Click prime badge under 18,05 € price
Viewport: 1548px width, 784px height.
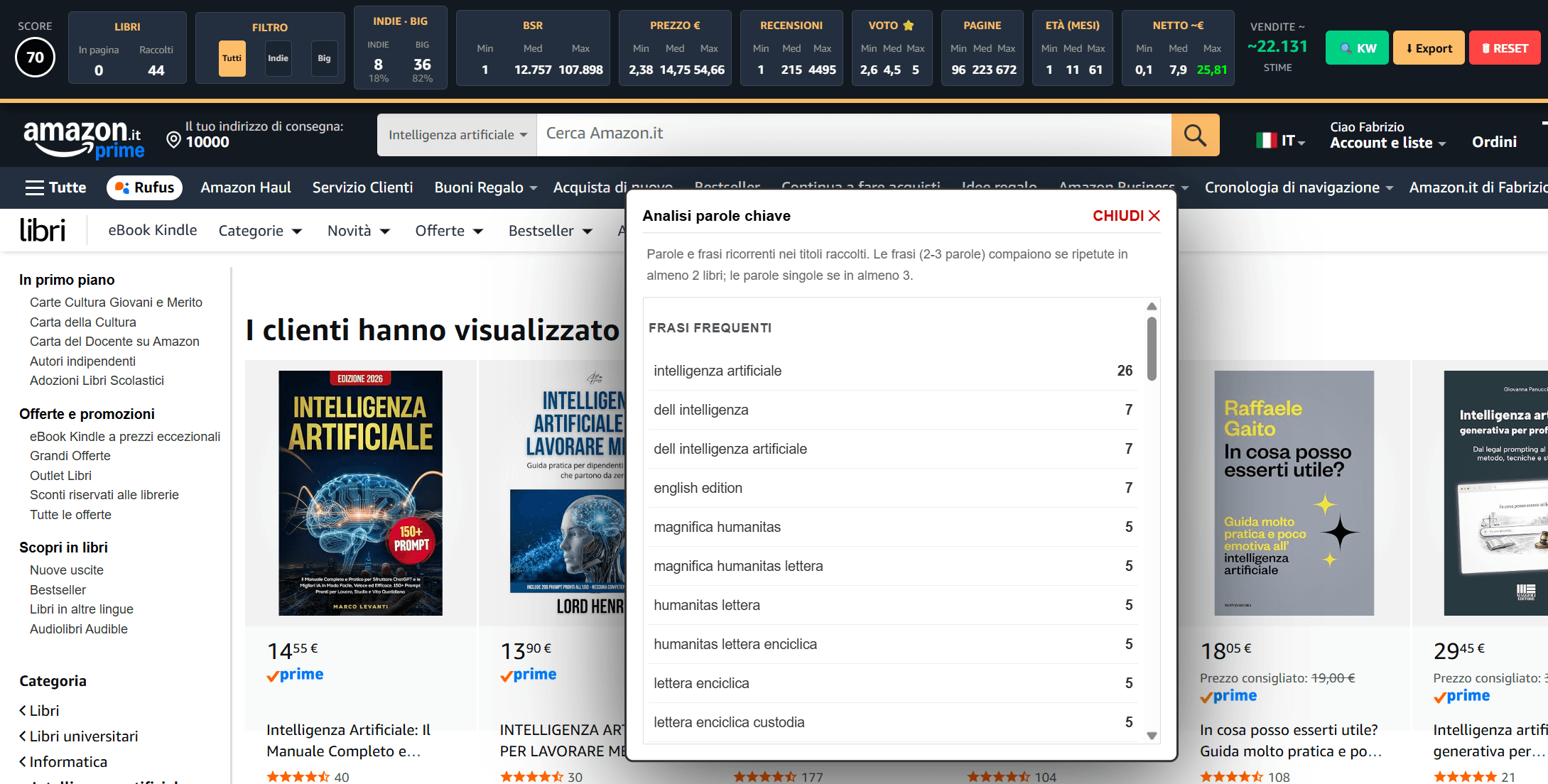coord(1228,696)
